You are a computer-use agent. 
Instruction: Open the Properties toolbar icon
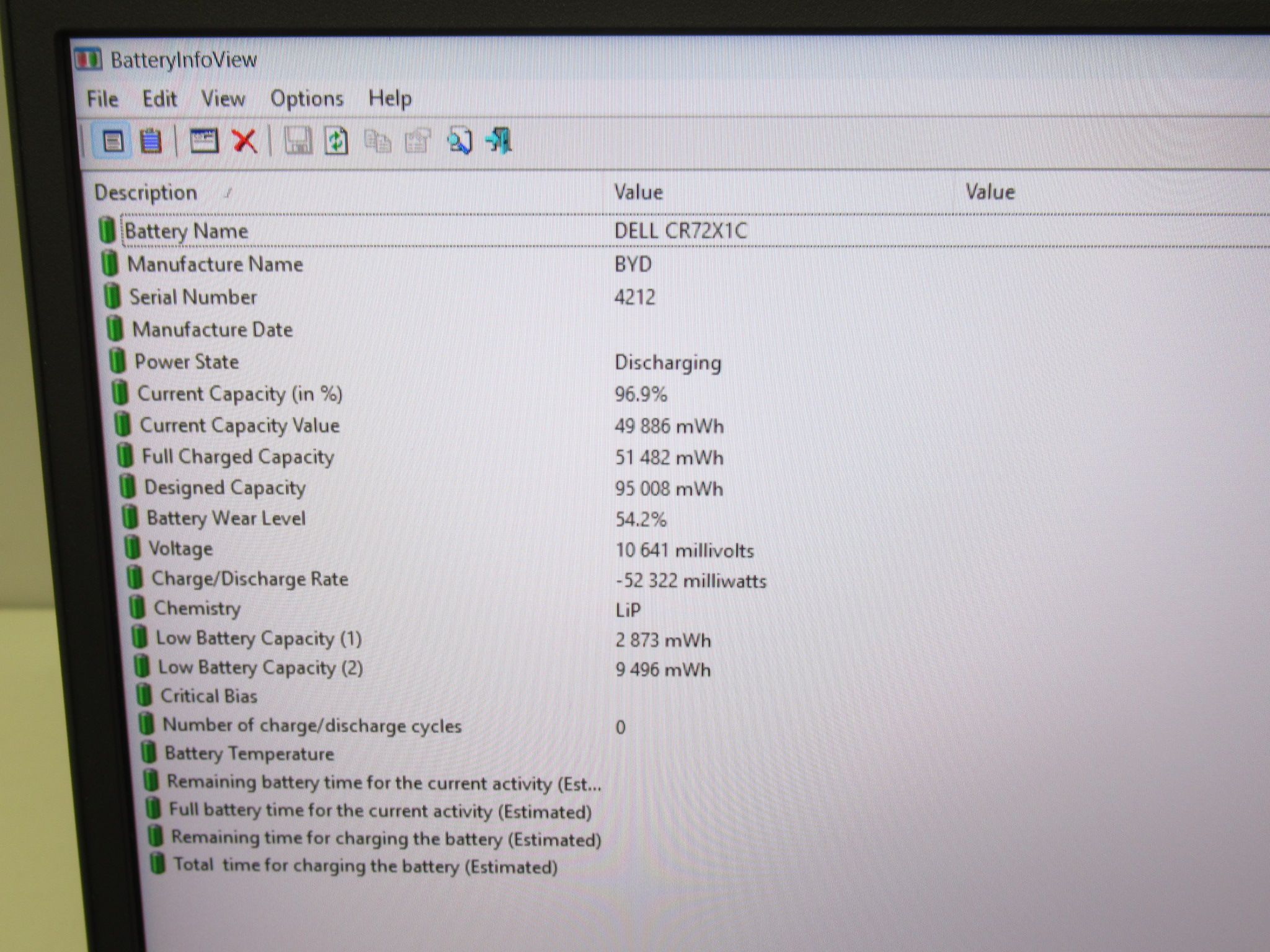click(418, 141)
